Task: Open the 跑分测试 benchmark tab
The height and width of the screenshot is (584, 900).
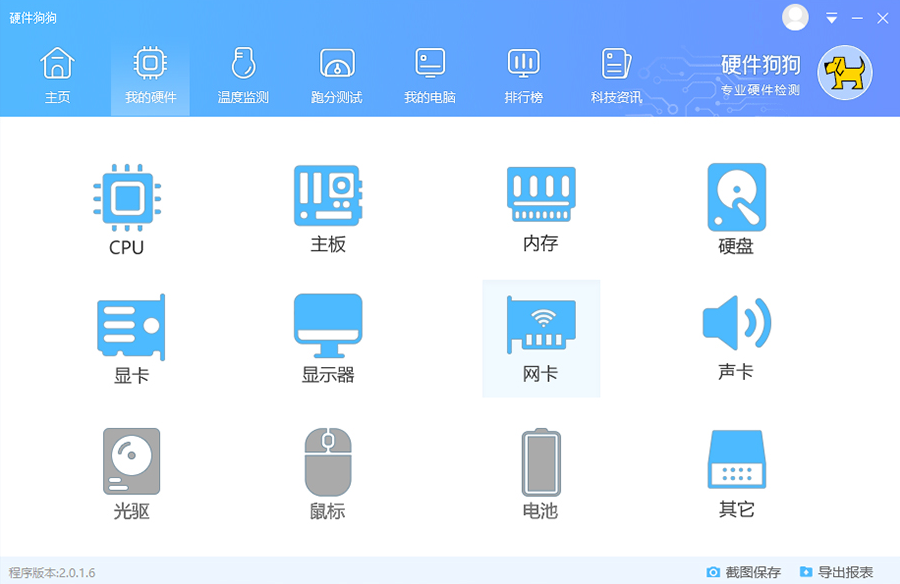Action: (337, 76)
